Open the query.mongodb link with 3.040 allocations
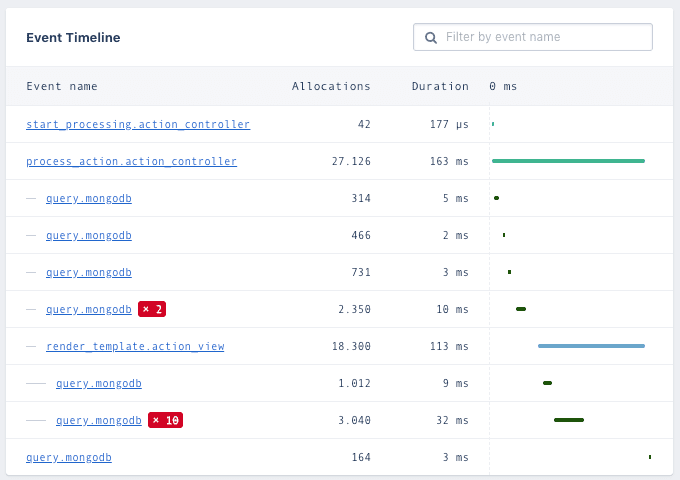Viewport: 680px width, 480px height. coord(99,421)
